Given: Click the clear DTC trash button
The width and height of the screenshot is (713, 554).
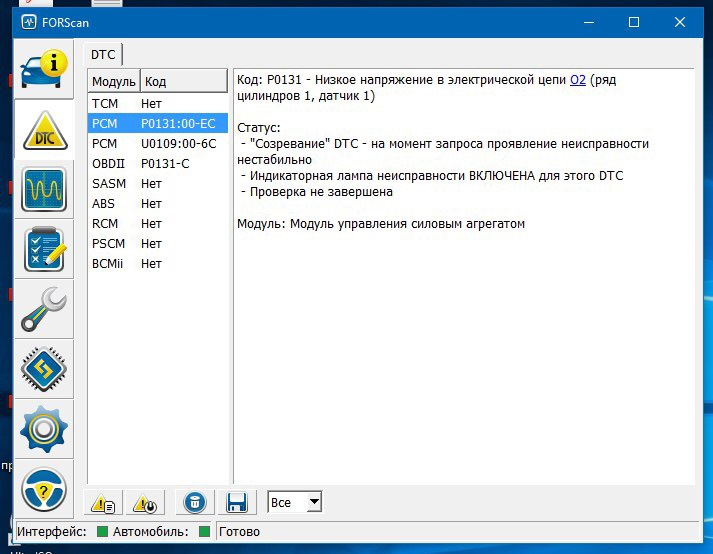Looking at the screenshot, I should point(195,503).
